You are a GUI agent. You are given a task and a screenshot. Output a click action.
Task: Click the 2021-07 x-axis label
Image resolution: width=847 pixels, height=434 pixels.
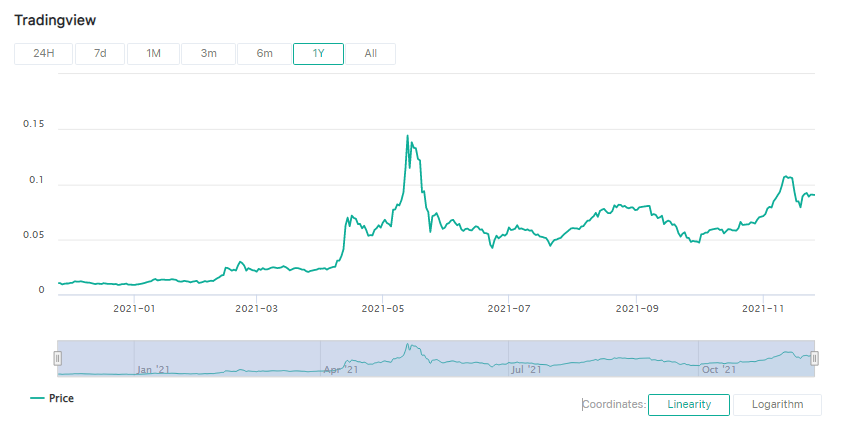(x=509, y=309)
